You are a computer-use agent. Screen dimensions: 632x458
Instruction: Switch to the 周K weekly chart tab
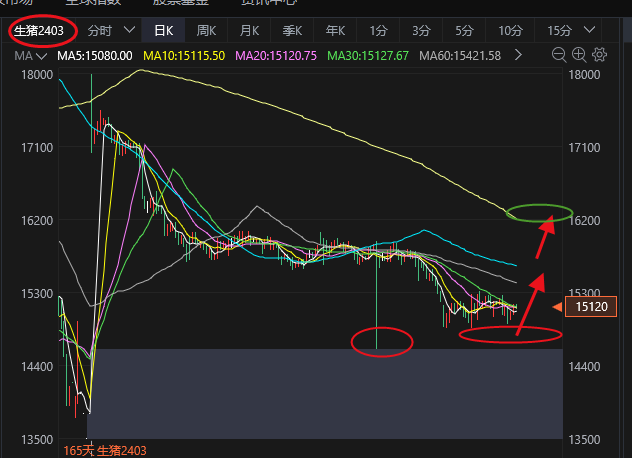point(207,32)
